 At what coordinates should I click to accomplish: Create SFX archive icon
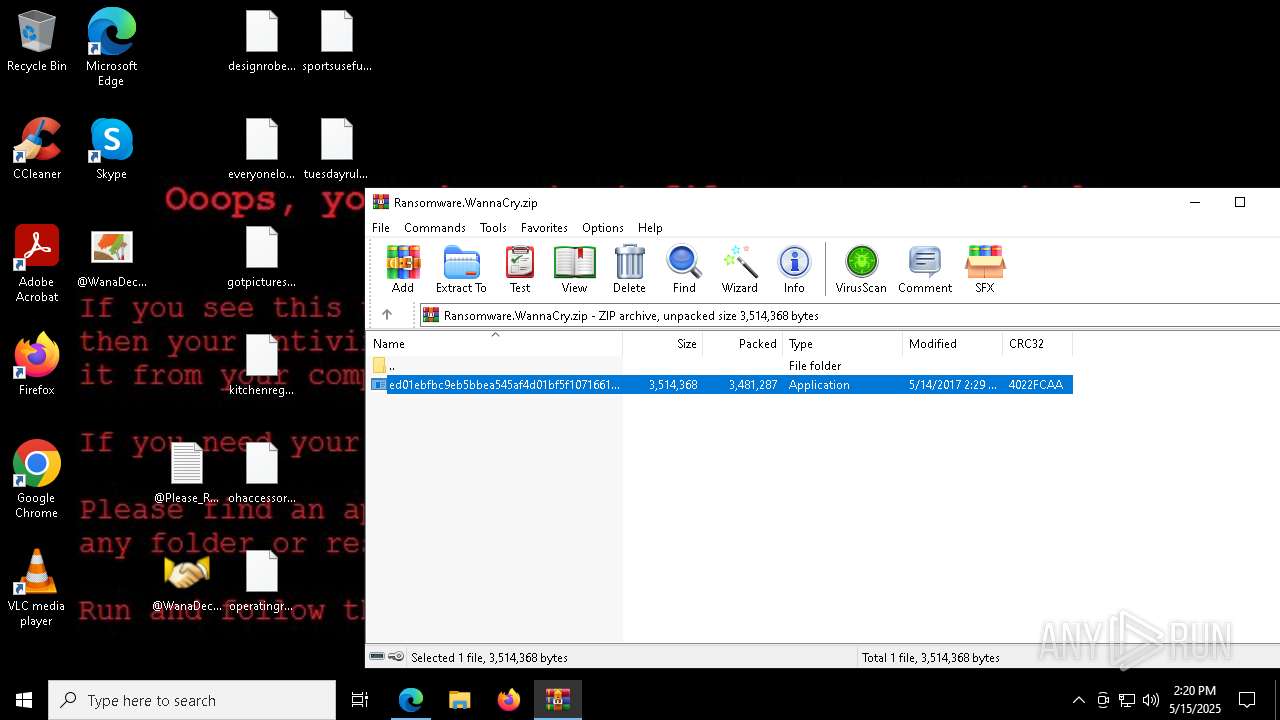(x=985, y=269)
